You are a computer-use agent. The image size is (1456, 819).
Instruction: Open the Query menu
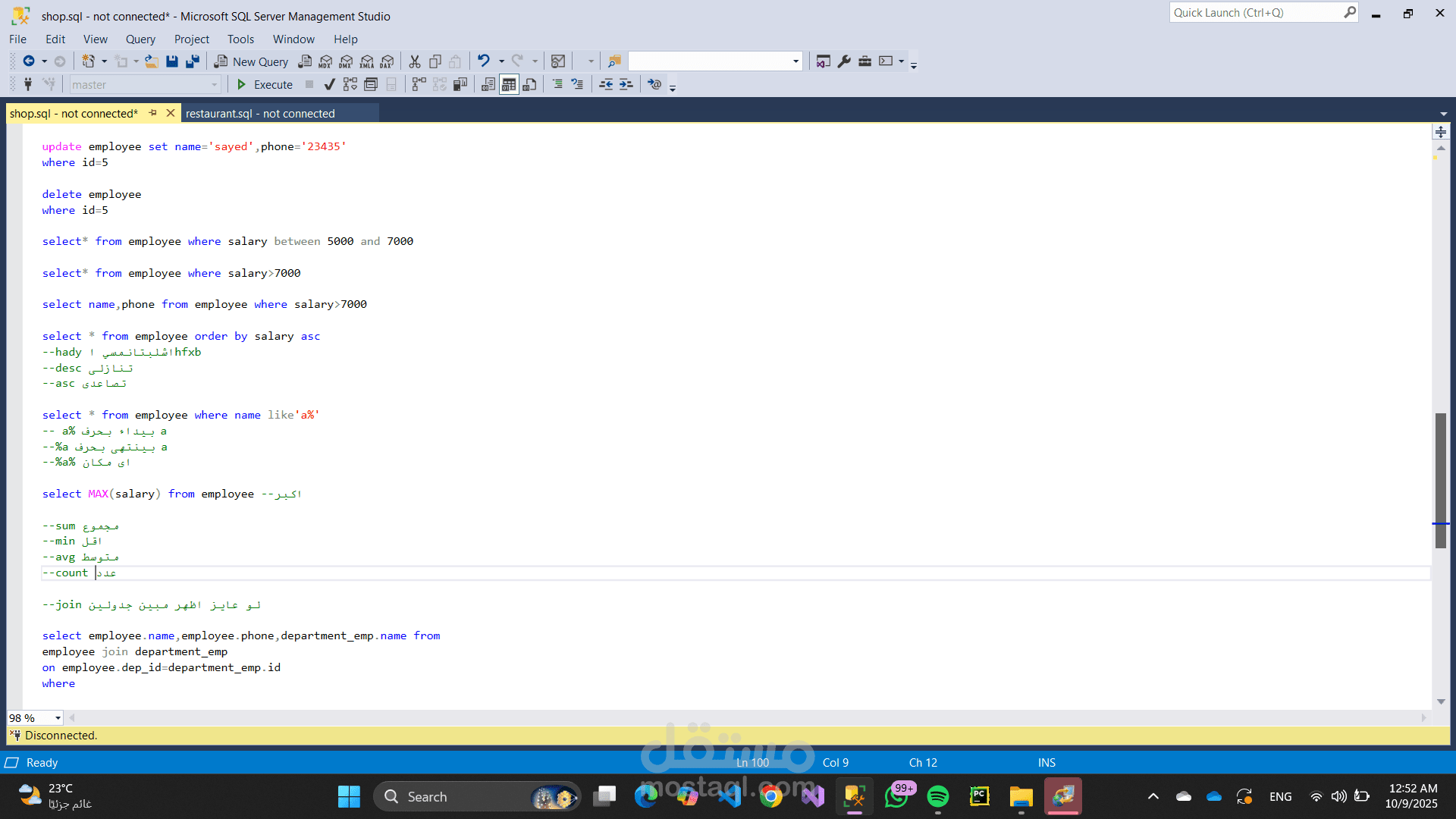pyautogui.click(x=140, y=39)
